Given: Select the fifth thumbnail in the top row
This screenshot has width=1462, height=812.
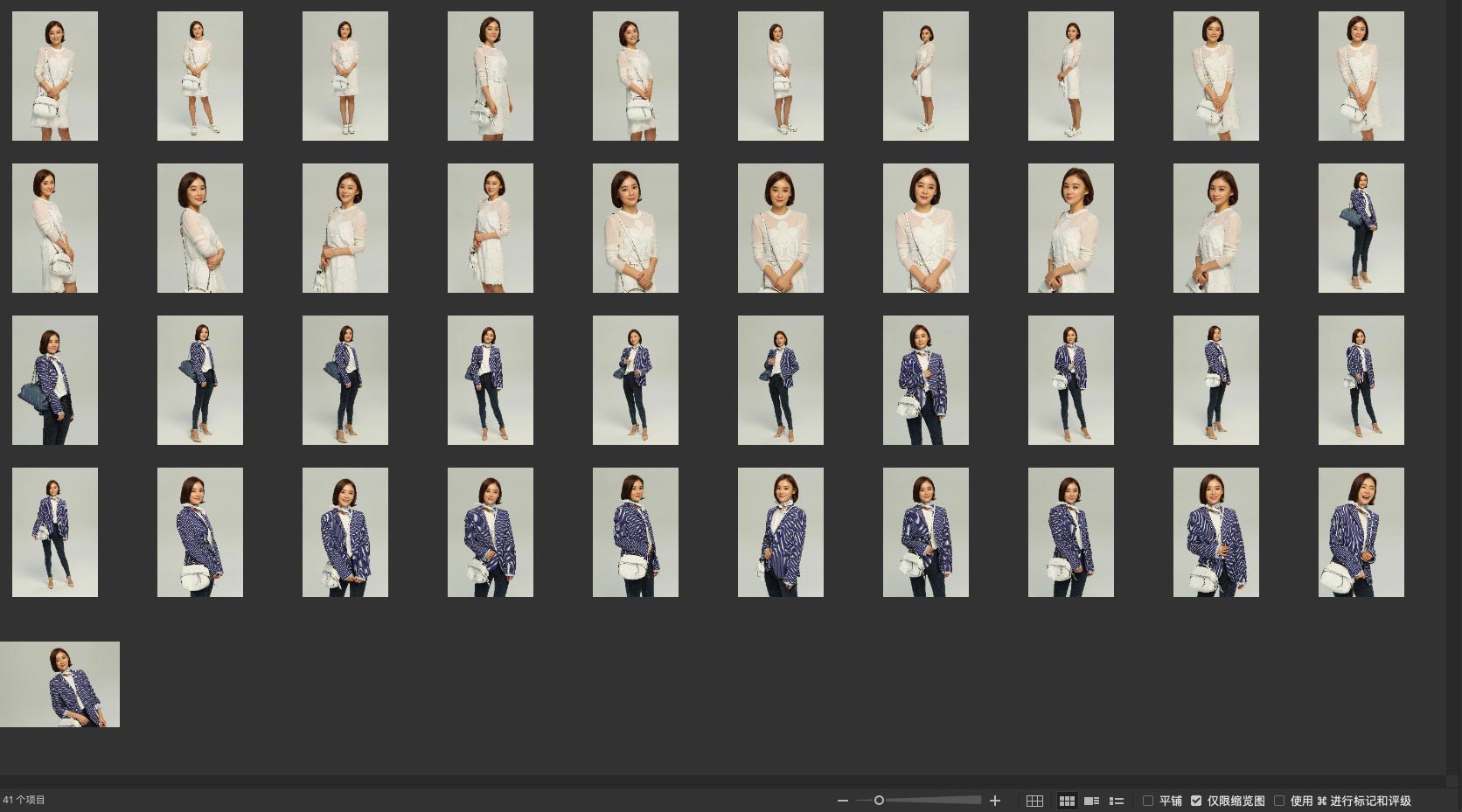Looking at the screenshot, I should (636, 76).
